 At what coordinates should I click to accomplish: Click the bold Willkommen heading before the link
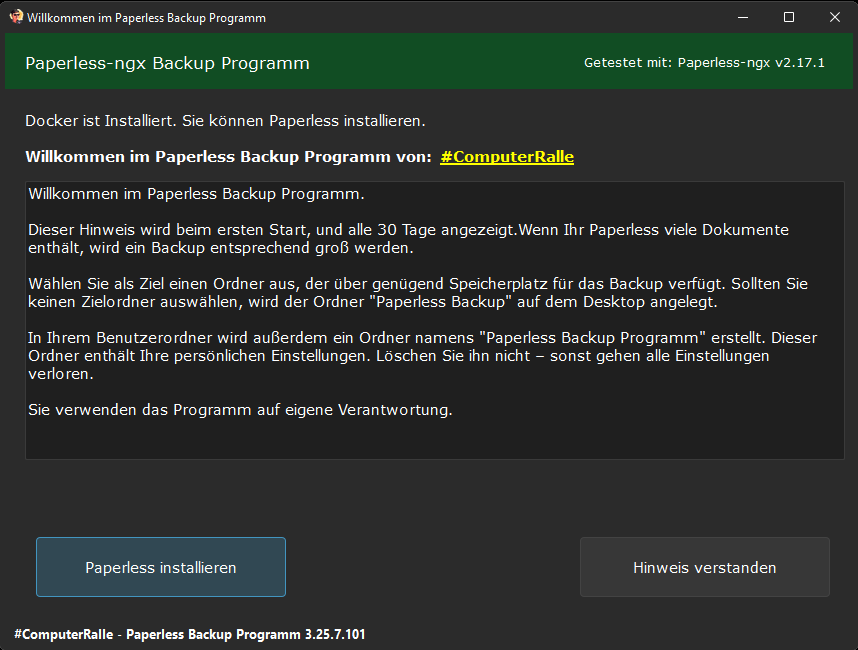[228, 157]
